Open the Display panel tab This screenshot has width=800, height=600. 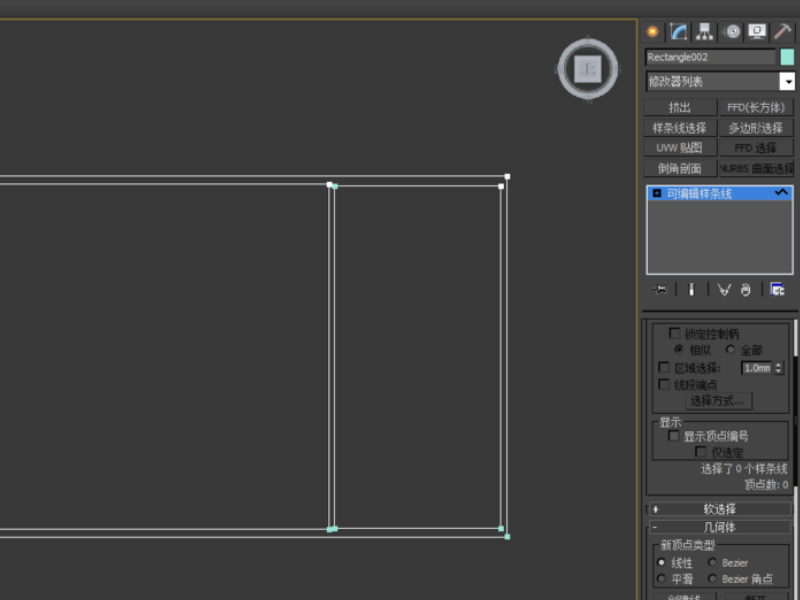pyautogui.click(x=757, y=32)
